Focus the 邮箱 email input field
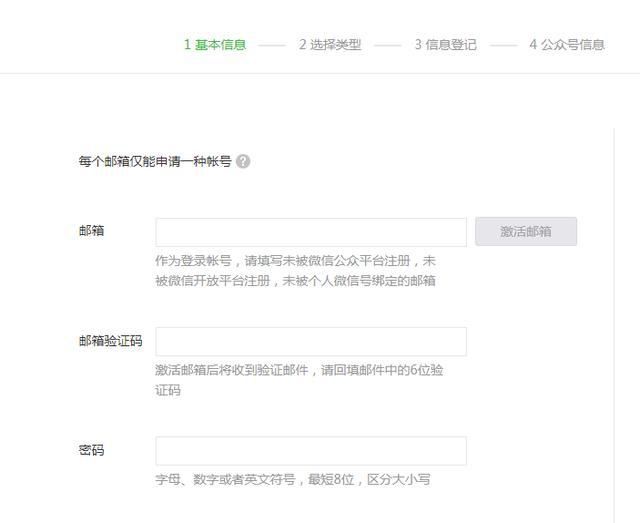Screen dimensions: 640x523 click(311, 232)
